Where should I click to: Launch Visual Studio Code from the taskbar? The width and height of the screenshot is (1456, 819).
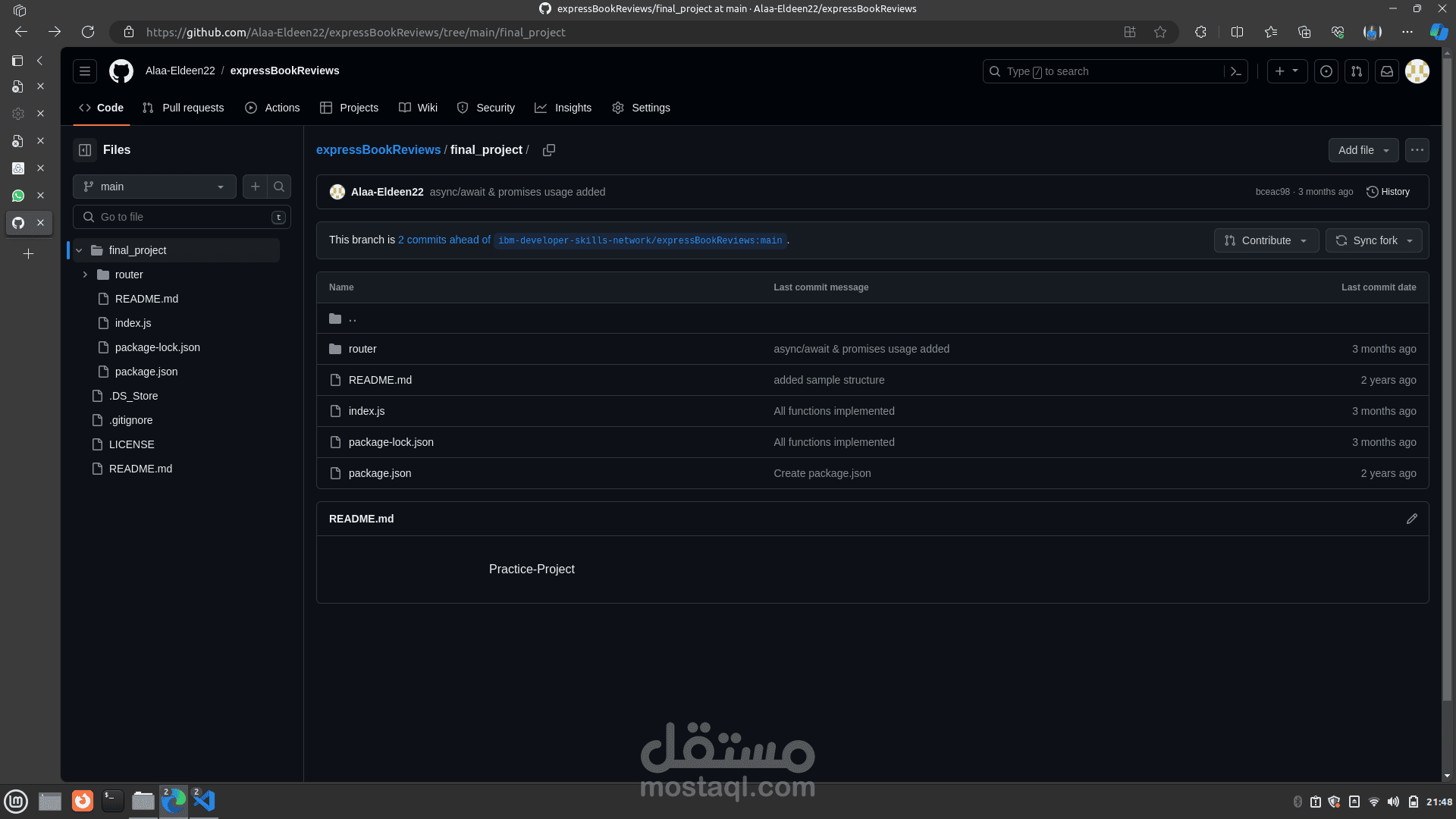pos(204,801)
